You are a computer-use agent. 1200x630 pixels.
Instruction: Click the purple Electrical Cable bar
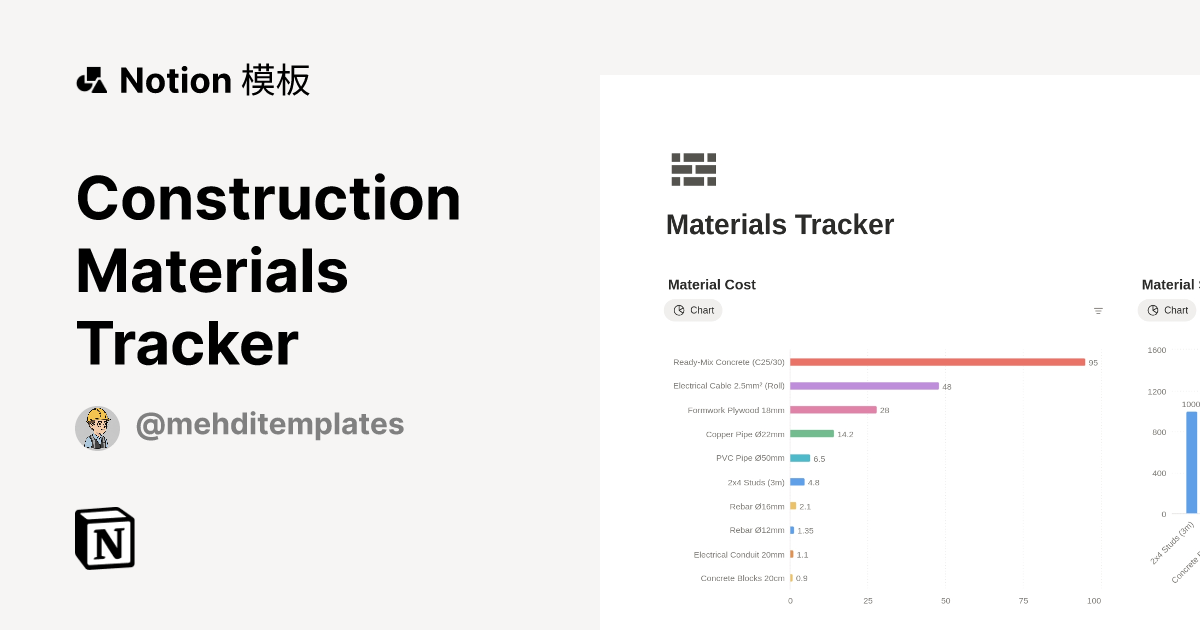864,386
